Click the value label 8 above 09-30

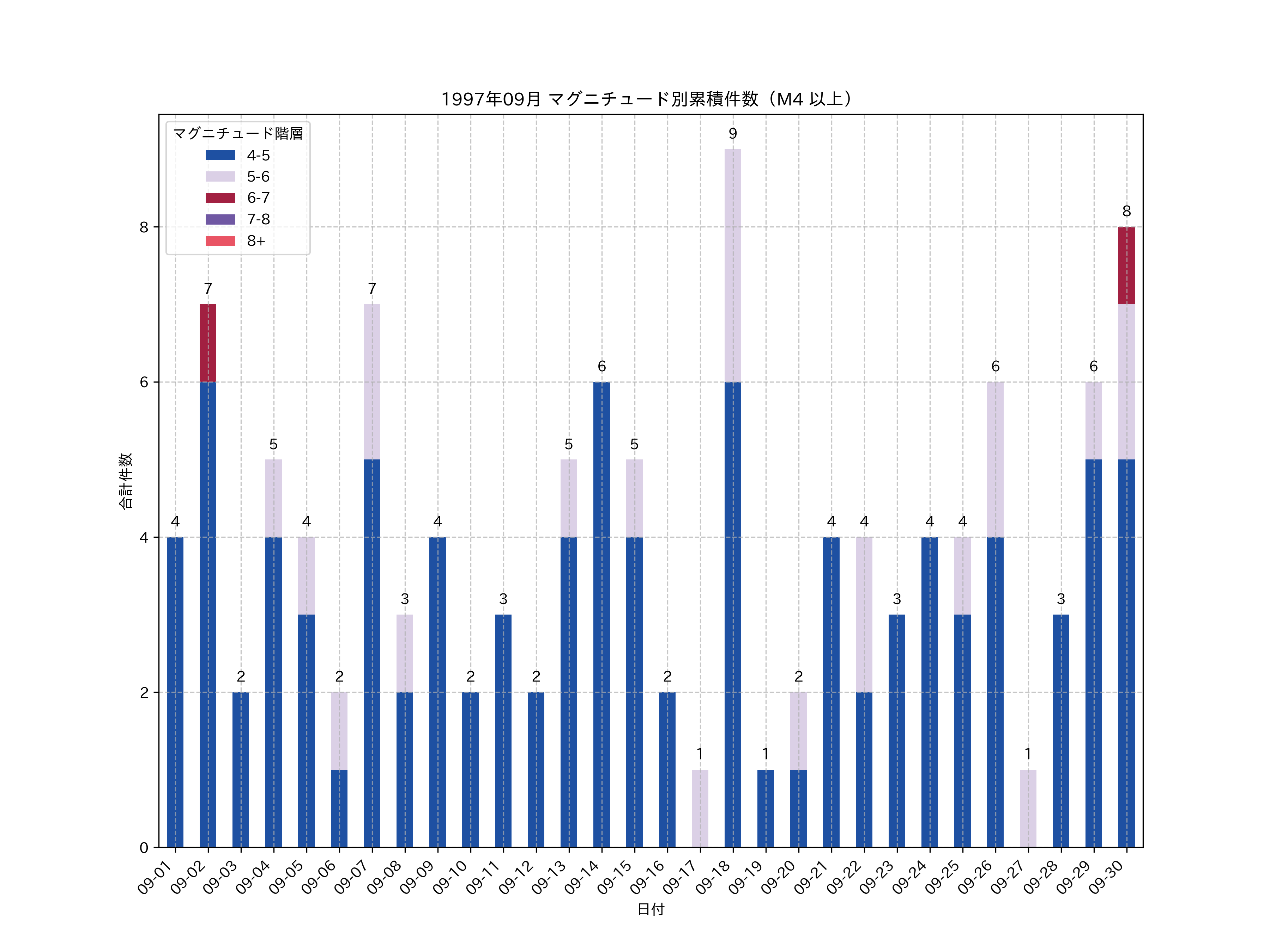(1126, 211)
